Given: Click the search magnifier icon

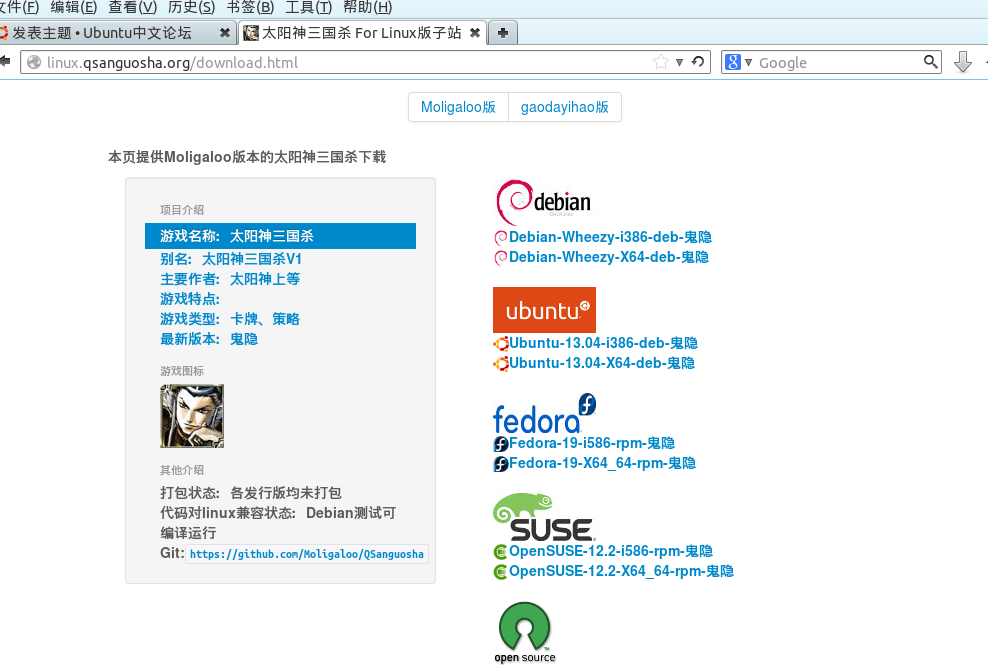Looking at the screenshot, I should click(x=931, y=62).
